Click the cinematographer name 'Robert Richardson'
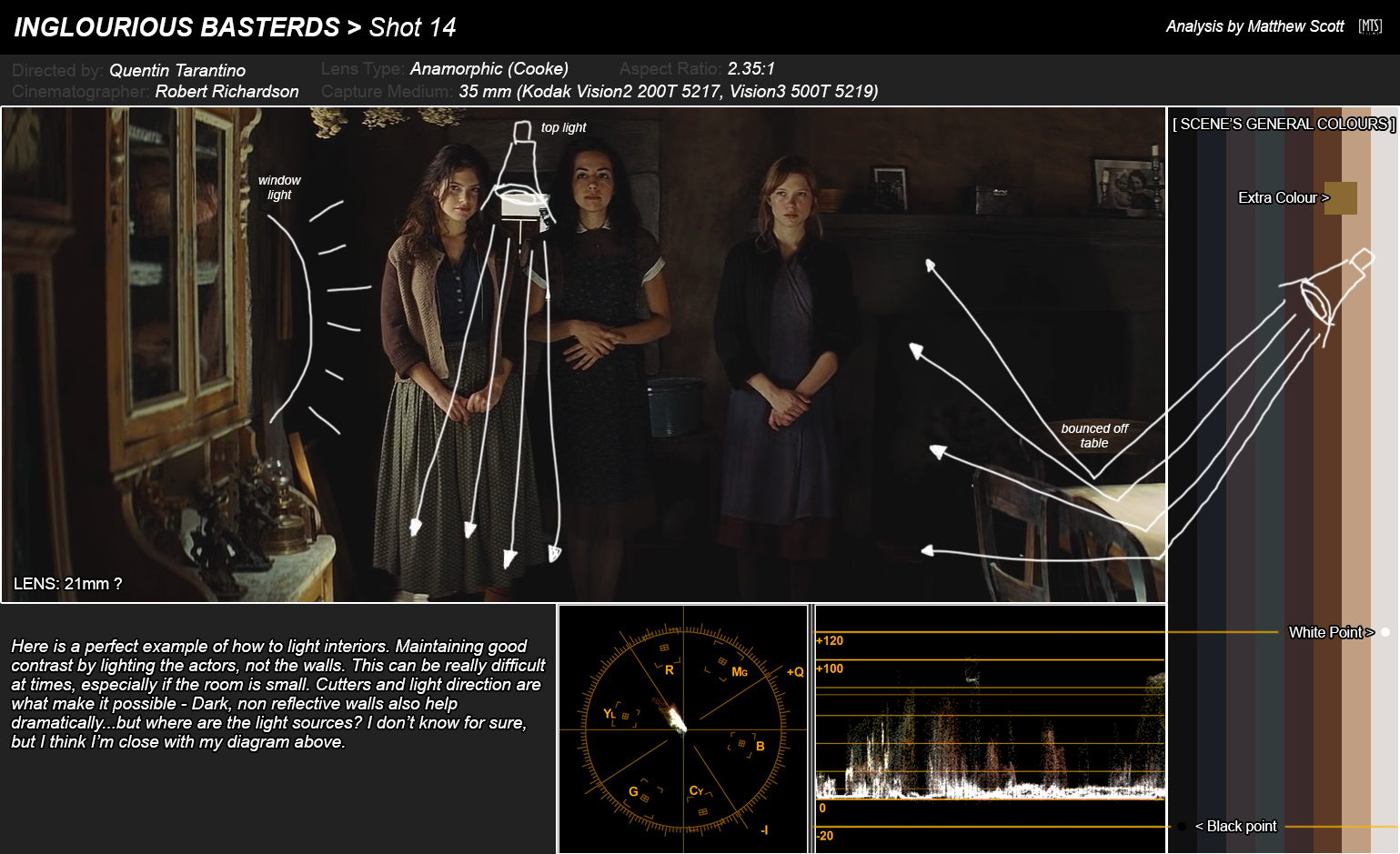The width and height of the screenshot is (1400, 854). click(x=227, y=91)
